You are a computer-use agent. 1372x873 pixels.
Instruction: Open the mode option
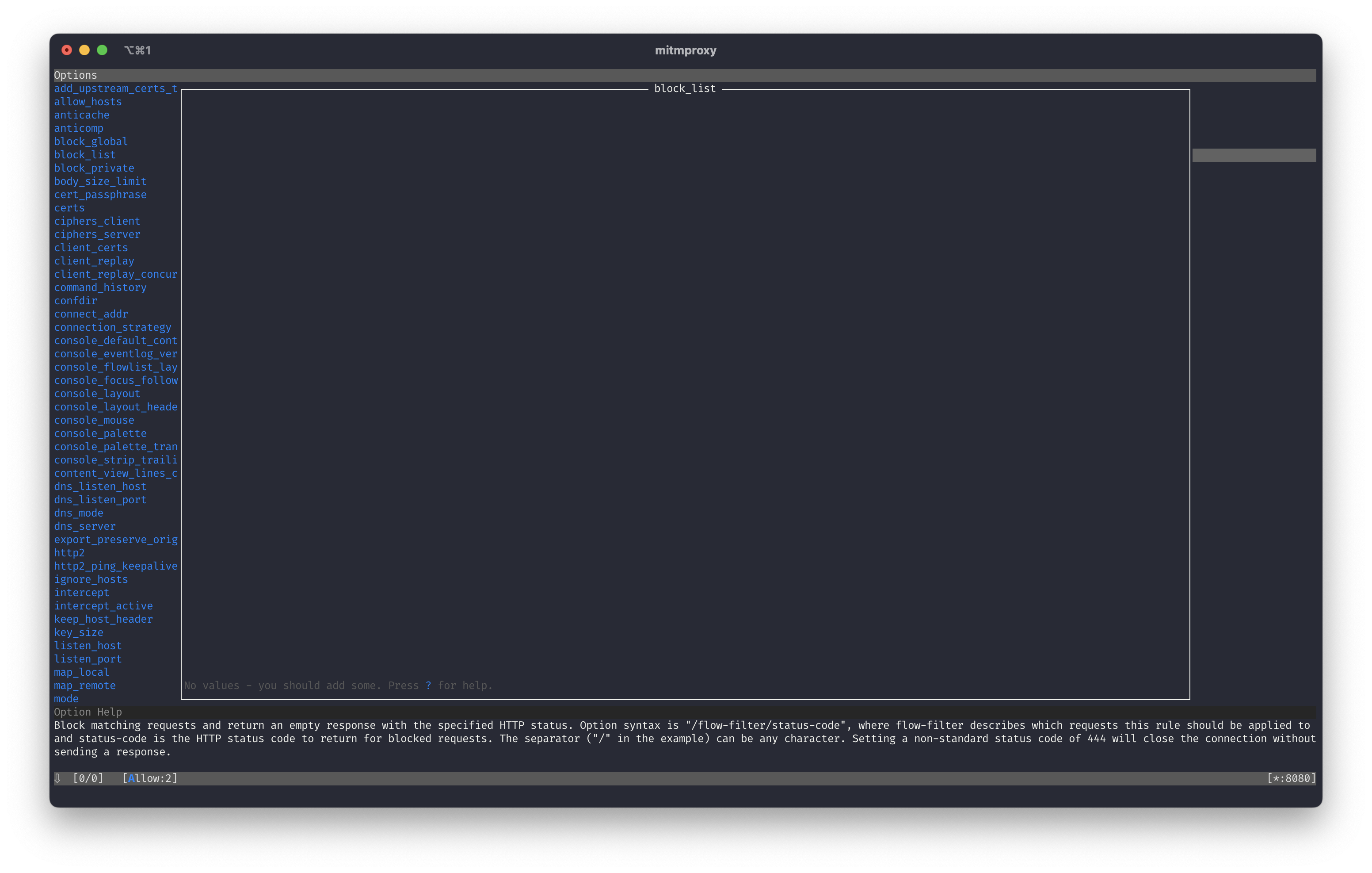pyautogui.click(x=65, y=698)
